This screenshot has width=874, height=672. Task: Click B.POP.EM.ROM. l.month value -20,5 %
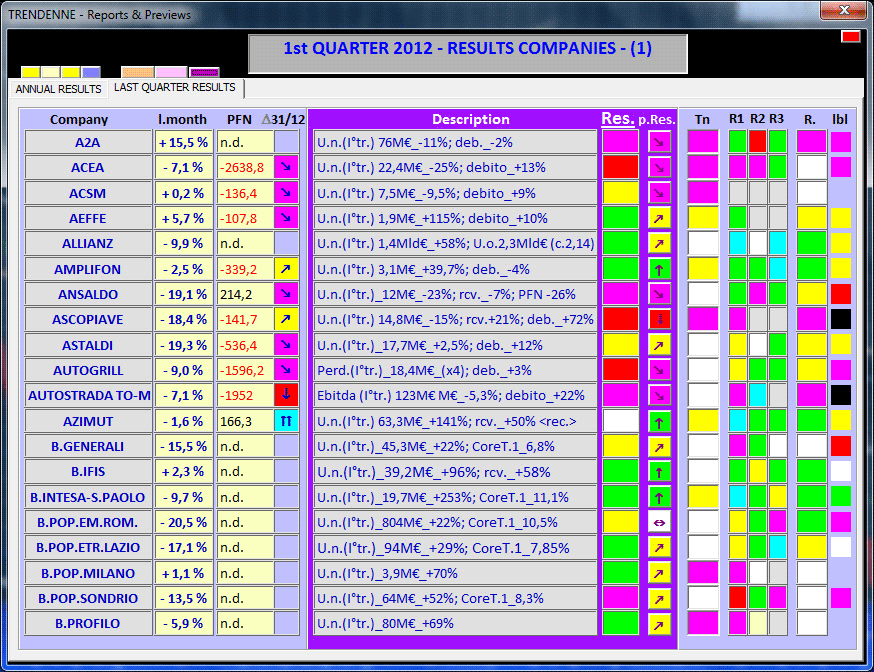pyautogui.click(x=183, y=523)
